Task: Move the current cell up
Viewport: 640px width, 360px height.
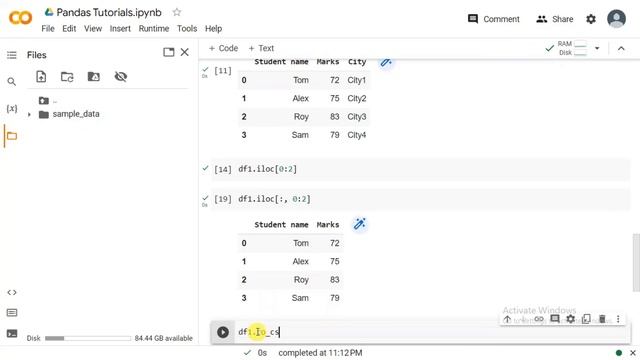Action: (x=507, y=319)
